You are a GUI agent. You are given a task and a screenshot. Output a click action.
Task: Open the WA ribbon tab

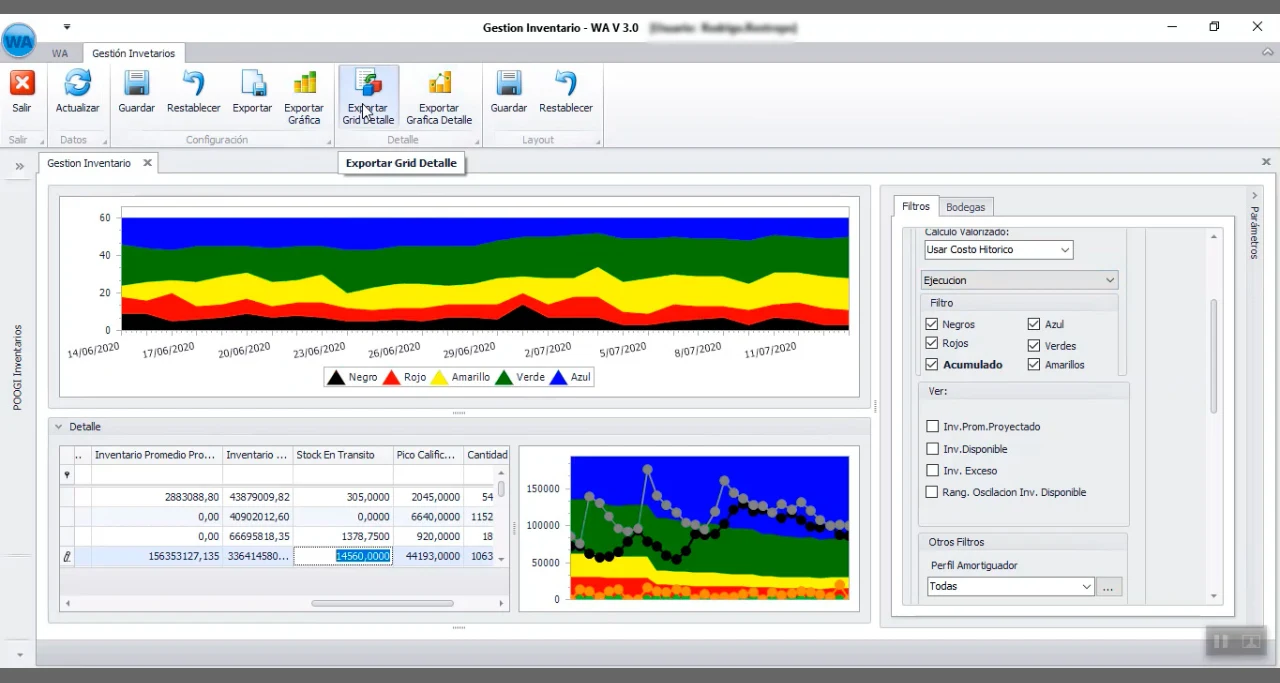click(60, 53)
